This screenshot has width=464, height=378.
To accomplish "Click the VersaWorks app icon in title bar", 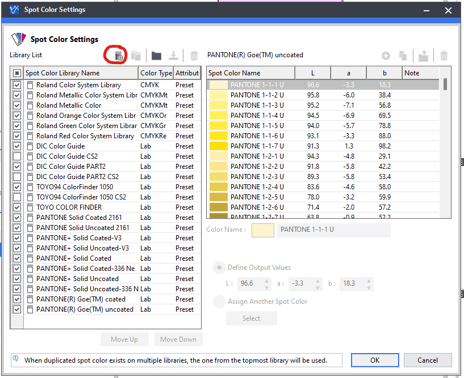I will [14, 10].
